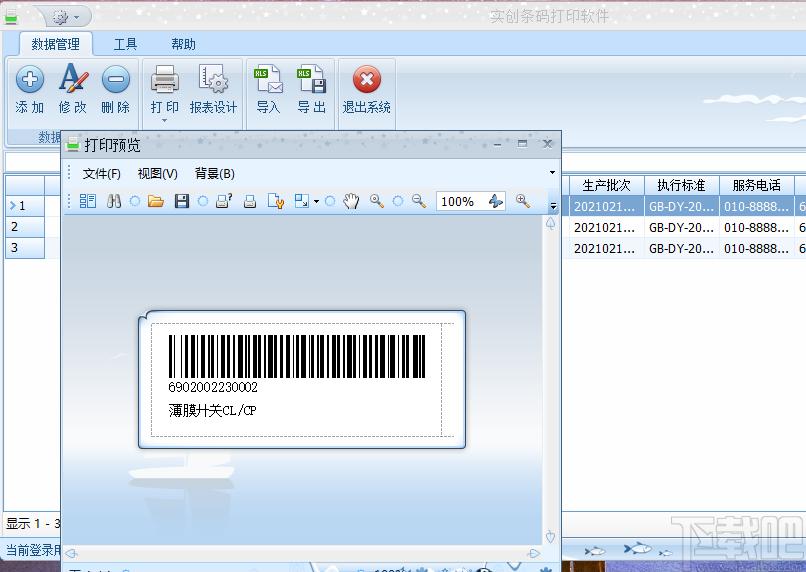Click the print dialog icon with question mark
Image resolution: width=806 pixels, height=572 pixels.
(x=224, y=201)
